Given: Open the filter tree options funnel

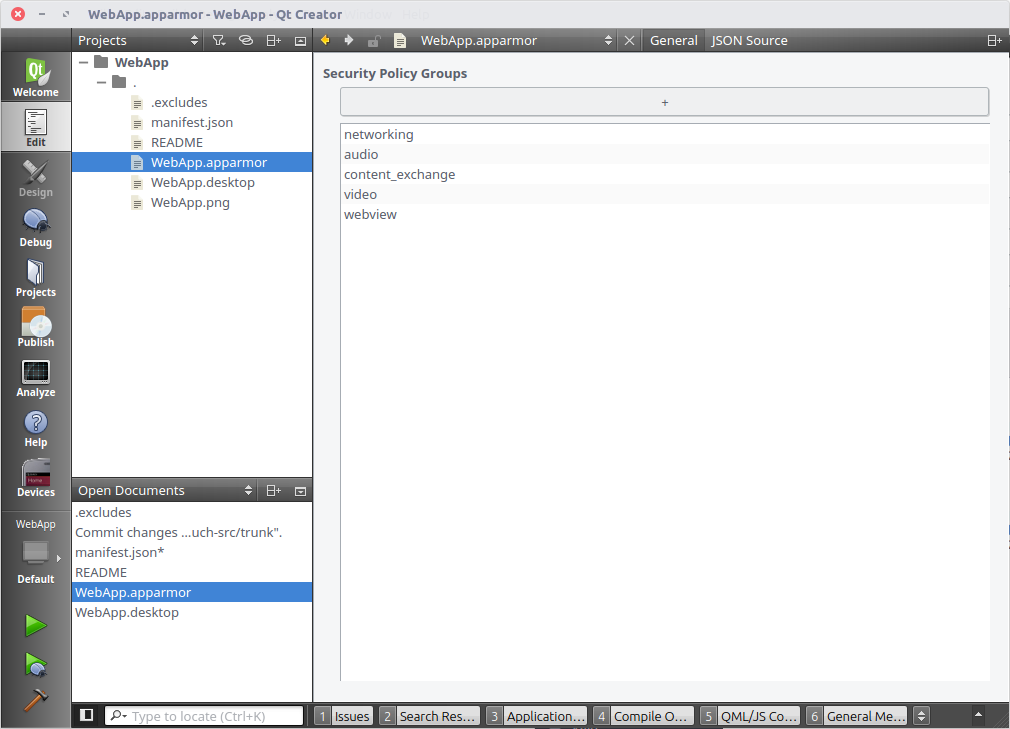Looking at the screenshot, I should point(219,41).
